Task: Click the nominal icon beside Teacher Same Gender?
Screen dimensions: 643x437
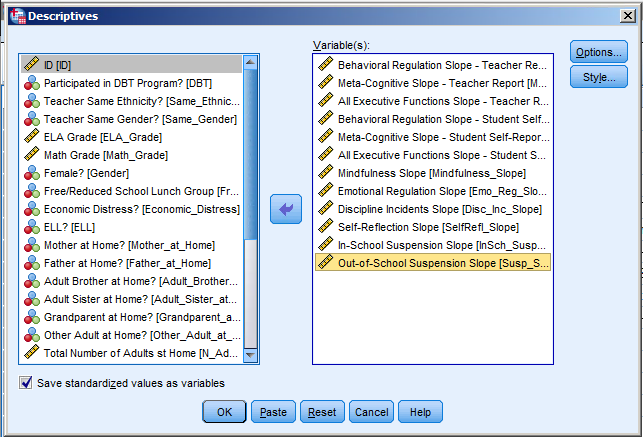Action: coord(32,119)
